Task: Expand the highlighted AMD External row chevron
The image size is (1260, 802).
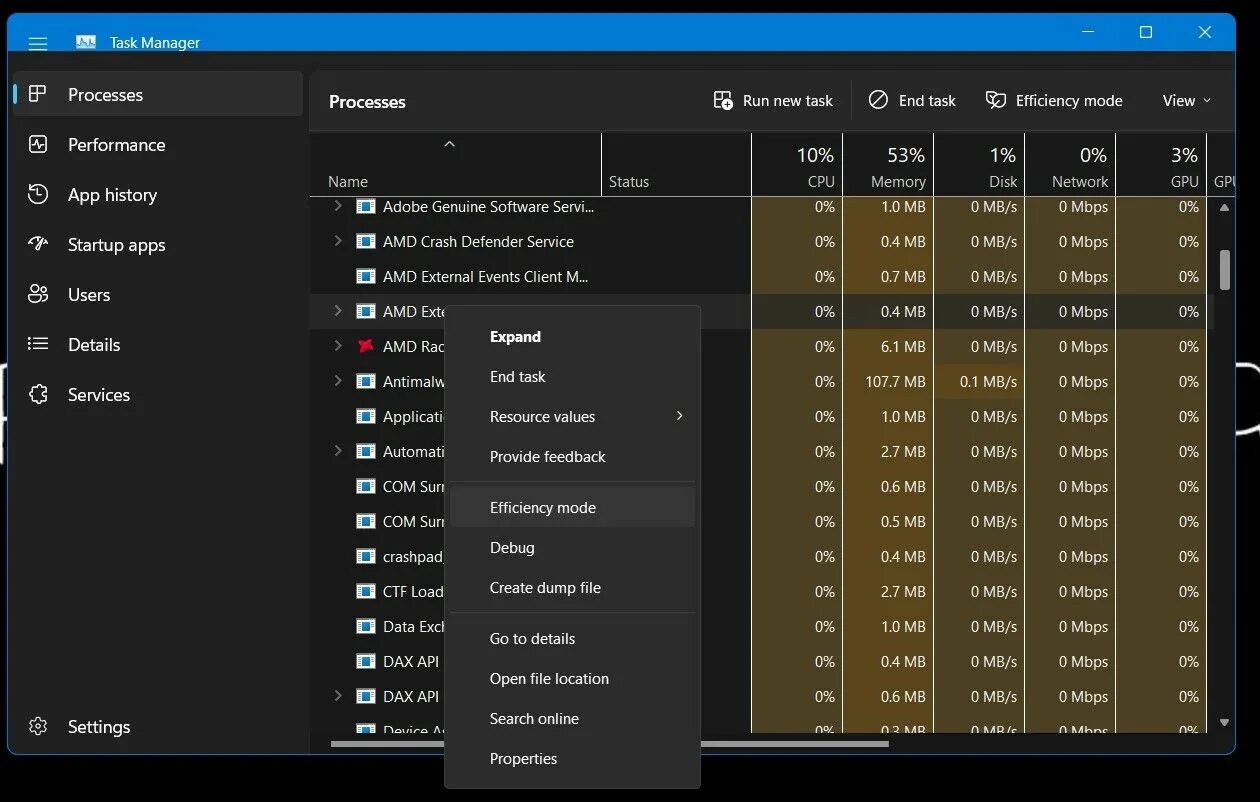Action: 337,311
